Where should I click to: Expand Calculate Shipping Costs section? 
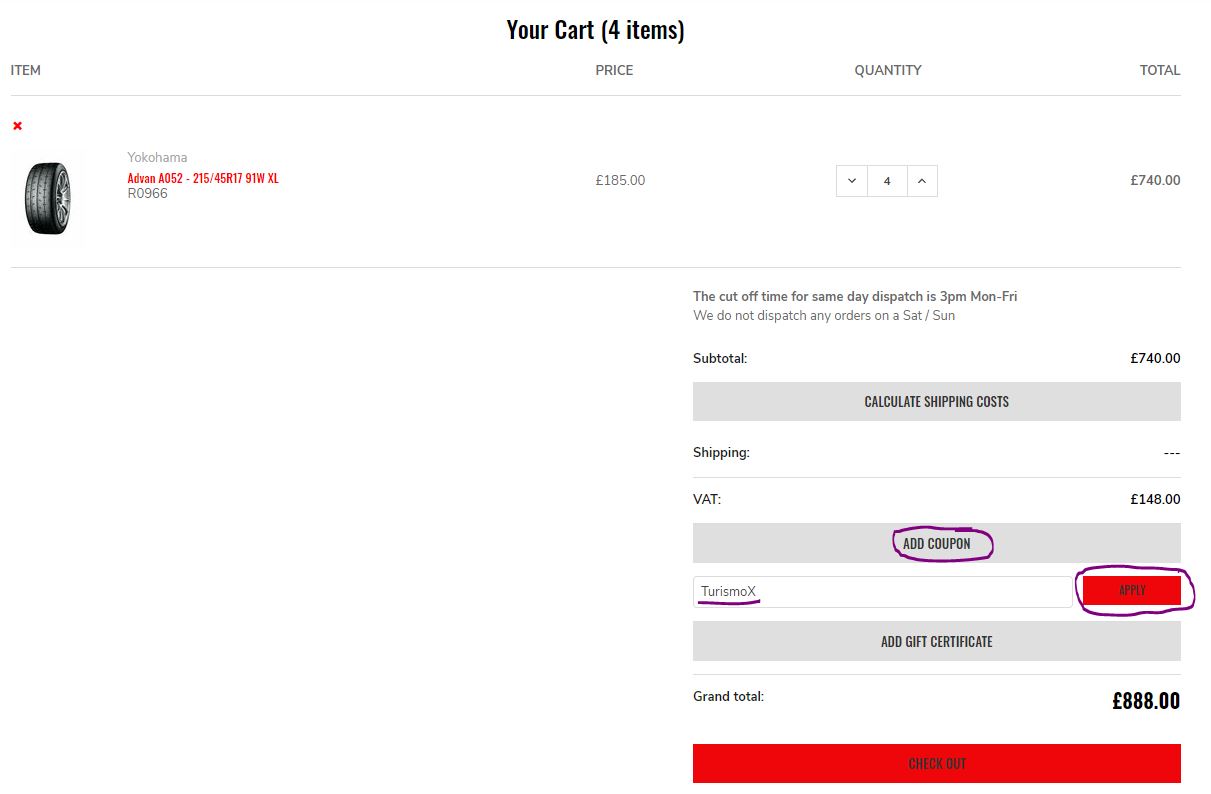[x=936, y=401]
